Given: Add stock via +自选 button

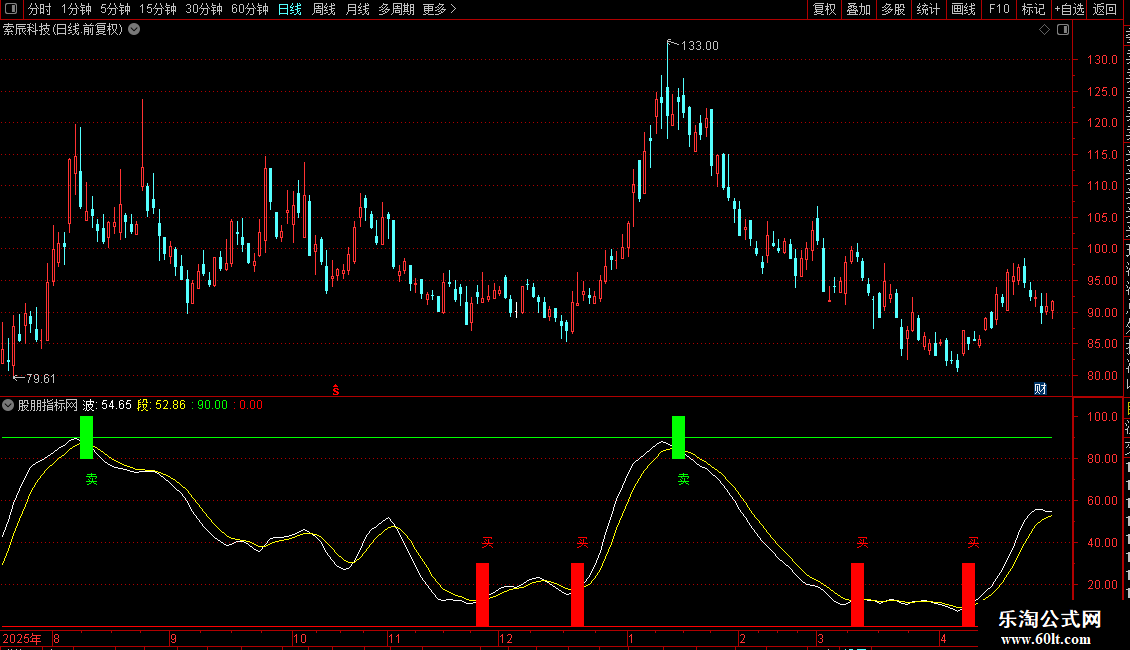Looking at the screenshot, I should [1069, 9].
